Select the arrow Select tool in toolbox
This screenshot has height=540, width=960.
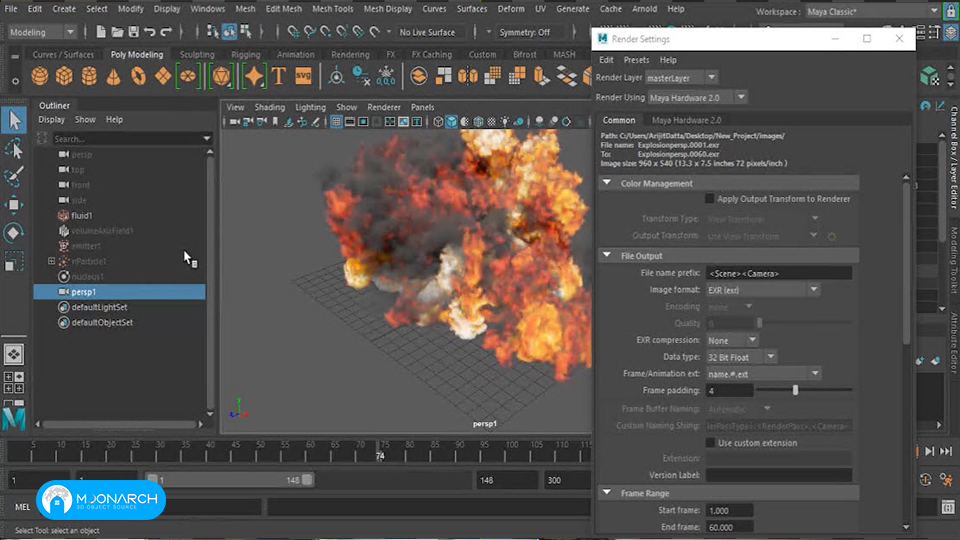pos(13,121)
